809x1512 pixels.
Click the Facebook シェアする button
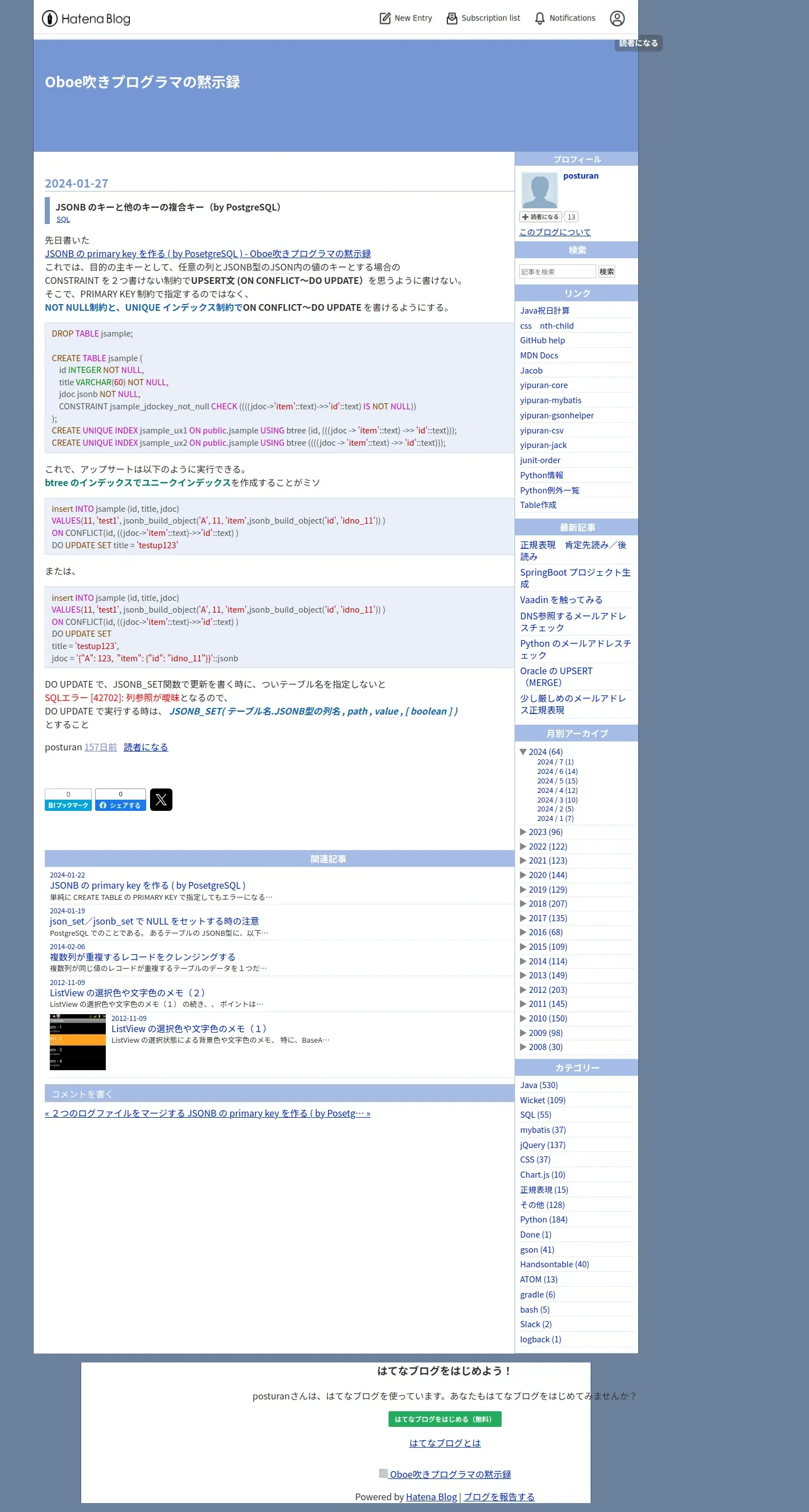pyautogui.click(x=120, y=805)
